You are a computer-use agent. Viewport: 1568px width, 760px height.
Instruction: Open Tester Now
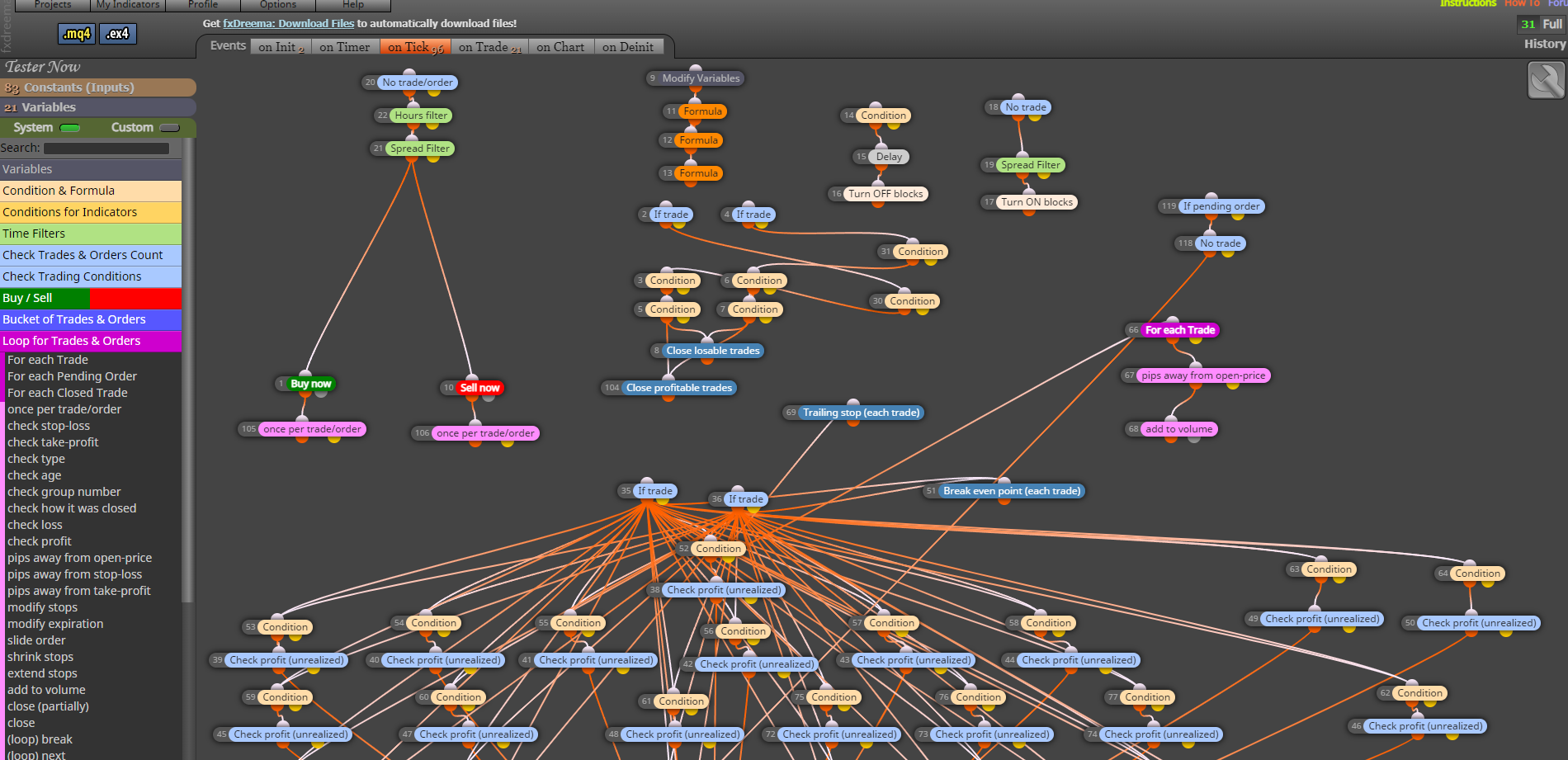43,67
